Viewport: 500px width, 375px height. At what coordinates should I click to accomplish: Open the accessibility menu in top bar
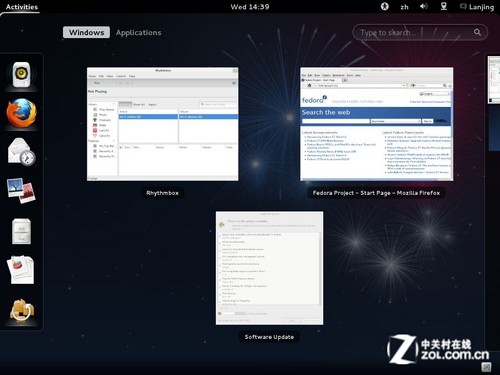pyautogui.click(x=385, y=6)
